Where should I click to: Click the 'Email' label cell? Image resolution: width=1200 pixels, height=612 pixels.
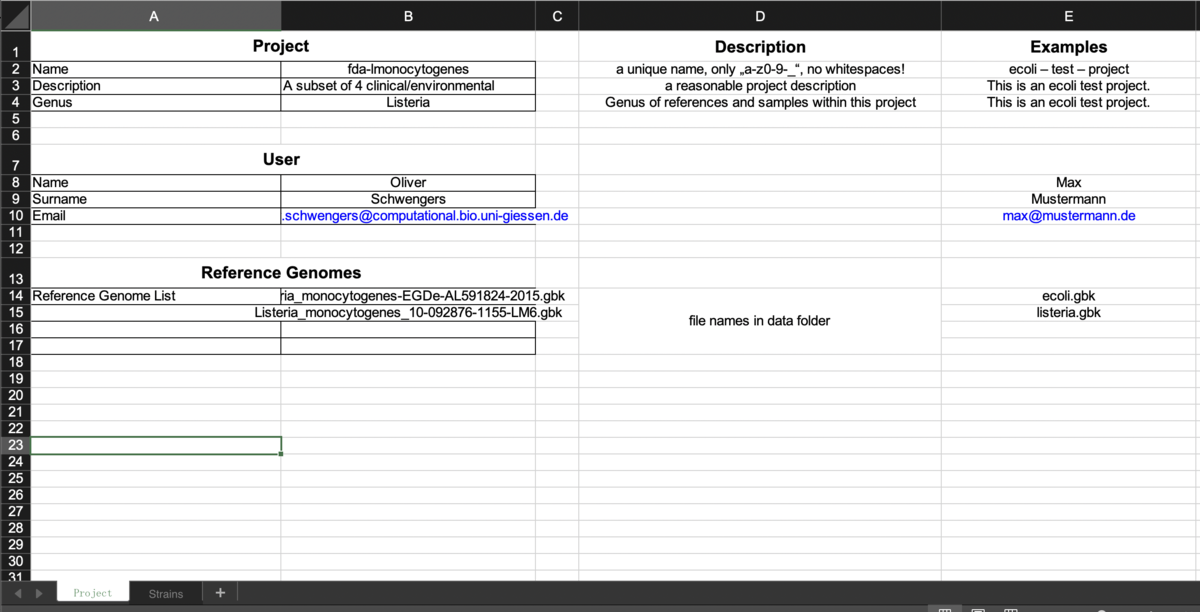point(155,216)
